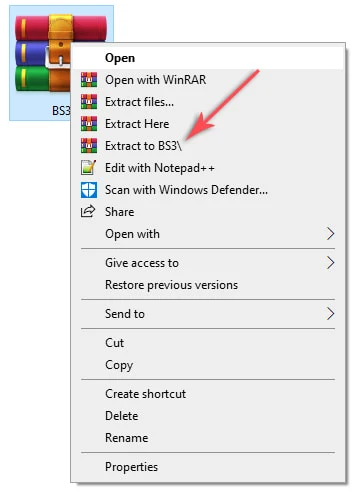Choose Open with WinRAR
Viewport: 362px width, 504px height.
(x=208, y=80)
